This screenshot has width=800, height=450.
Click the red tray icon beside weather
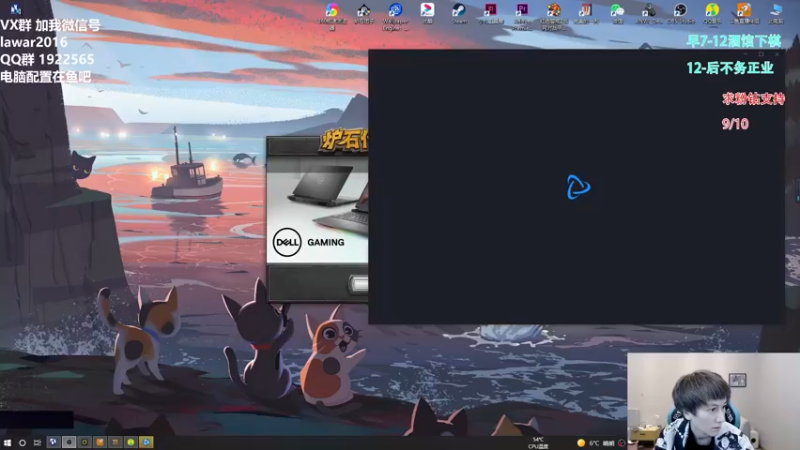[x=621, y=443]
